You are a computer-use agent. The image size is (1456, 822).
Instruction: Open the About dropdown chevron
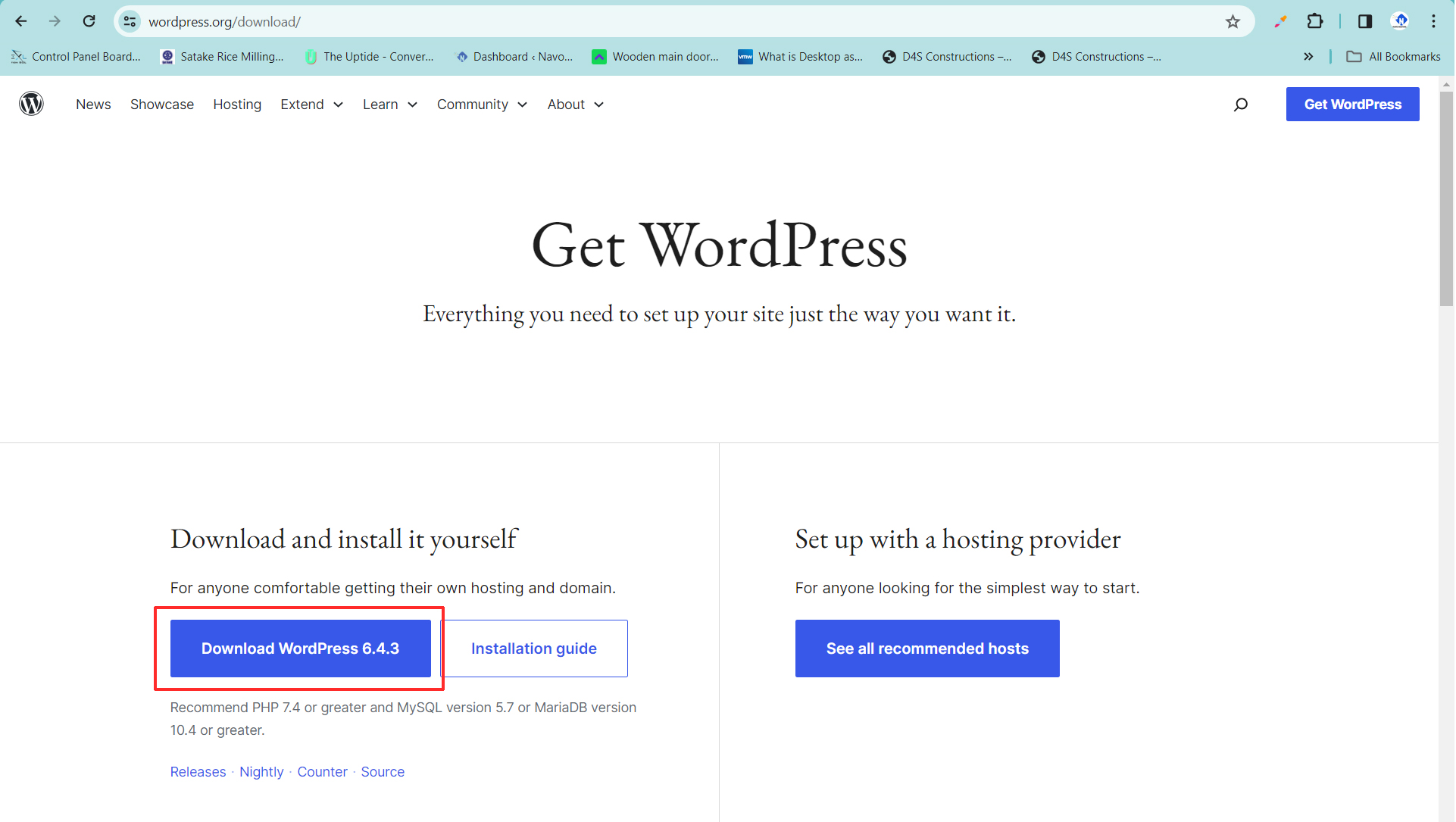(599, 105)
